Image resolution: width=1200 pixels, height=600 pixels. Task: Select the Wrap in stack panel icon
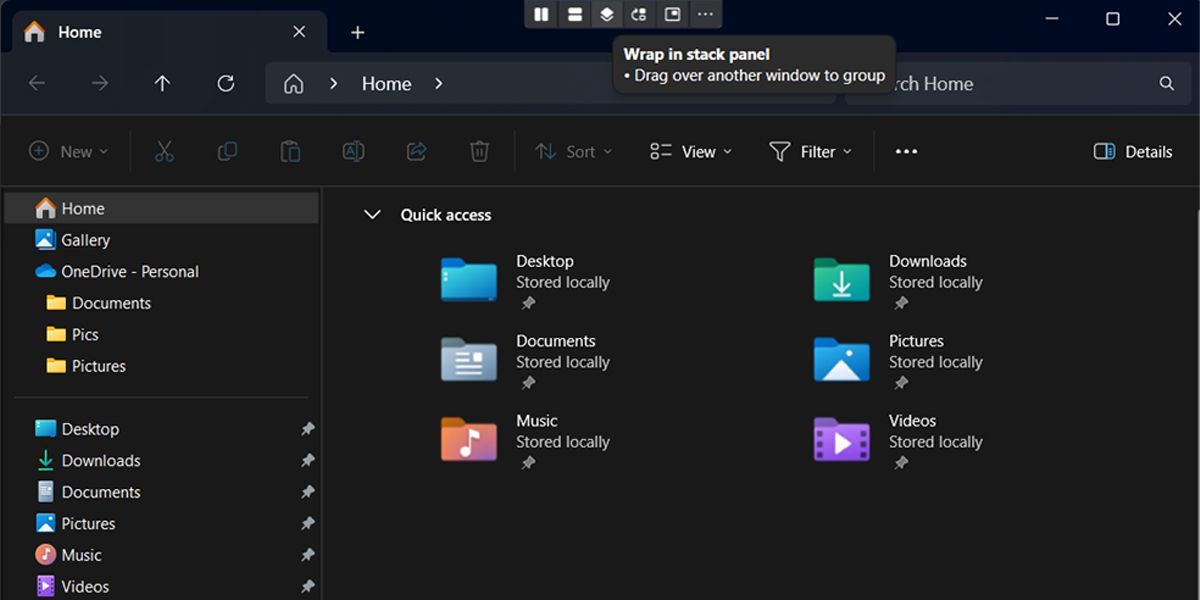coord(607,14)
